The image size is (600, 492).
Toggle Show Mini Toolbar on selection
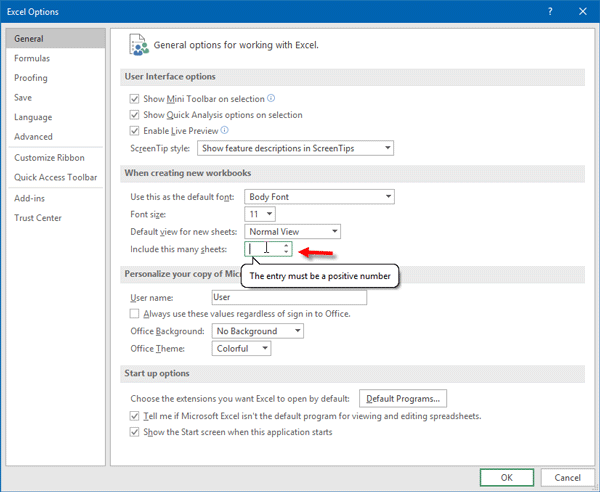pos(134,99)
